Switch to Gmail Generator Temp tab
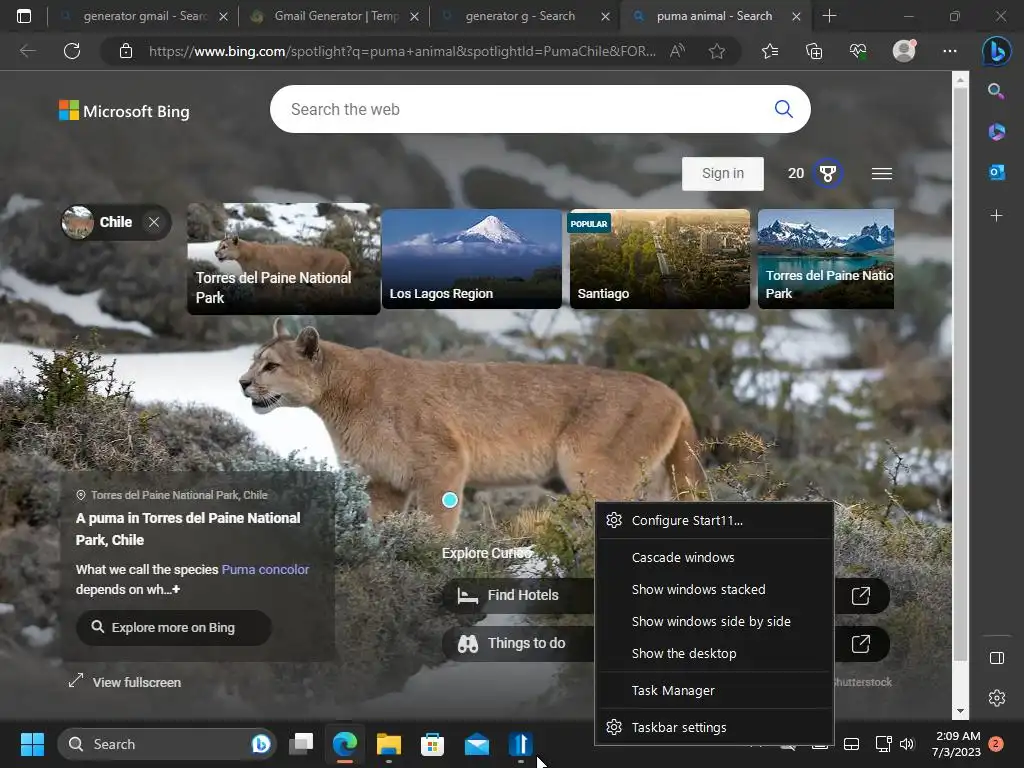This screenshot has height=768, width=1024. point(336,16)
